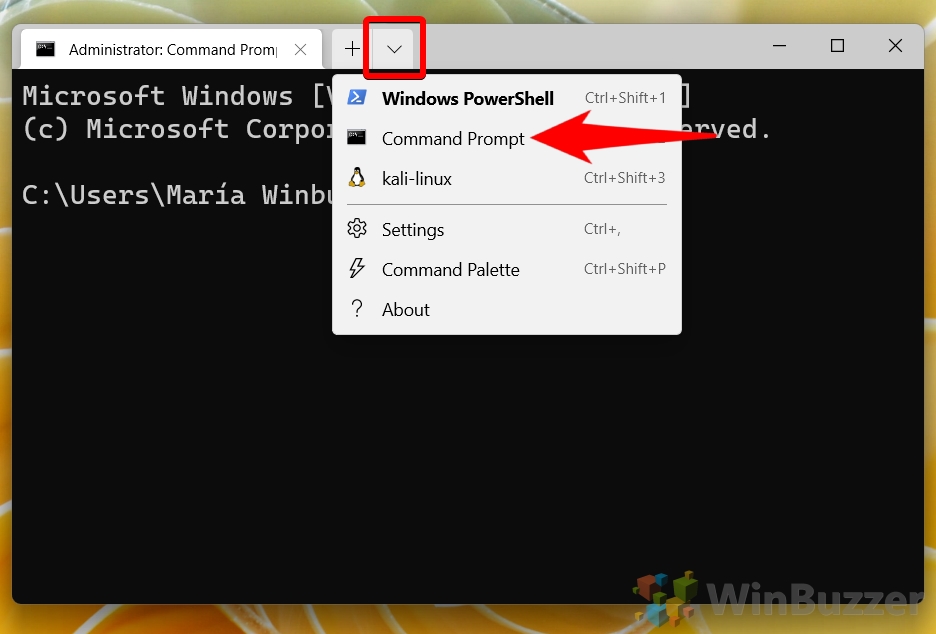
Task: Click the Command Prompt icon in the dropdown menu
Action: click(357, 138)
